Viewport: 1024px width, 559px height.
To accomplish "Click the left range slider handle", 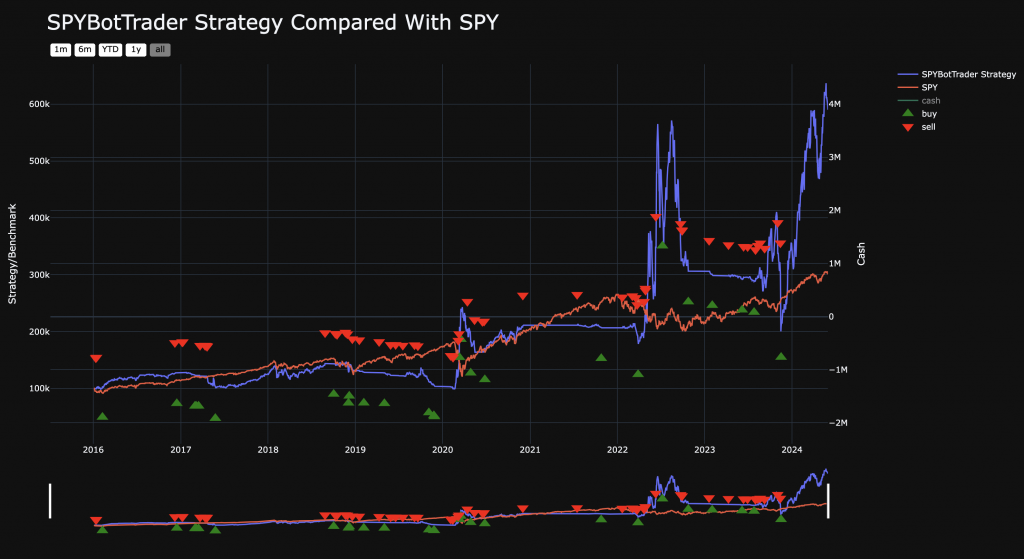I will coord(50,501).
